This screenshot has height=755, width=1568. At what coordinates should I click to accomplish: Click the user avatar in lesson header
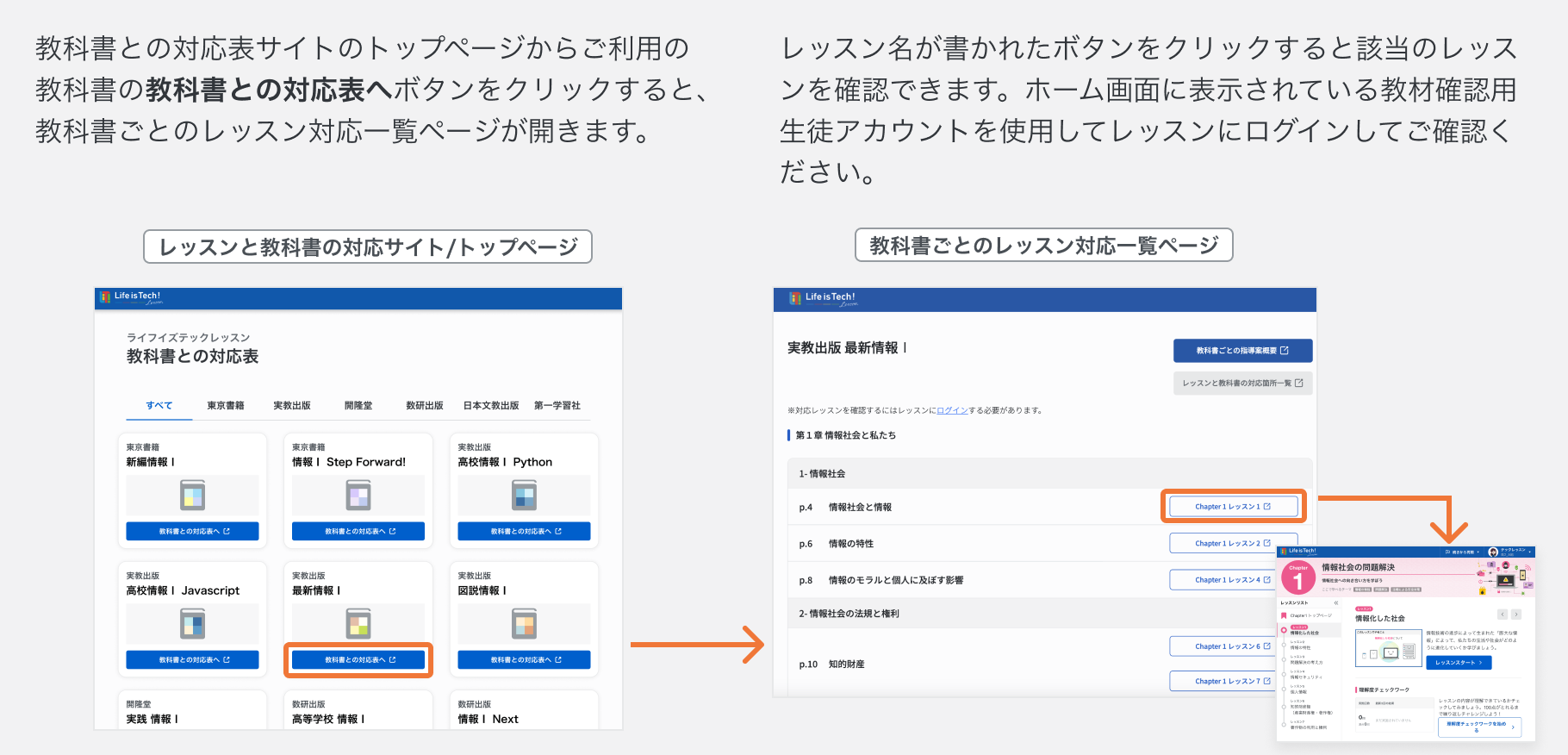1493,552
